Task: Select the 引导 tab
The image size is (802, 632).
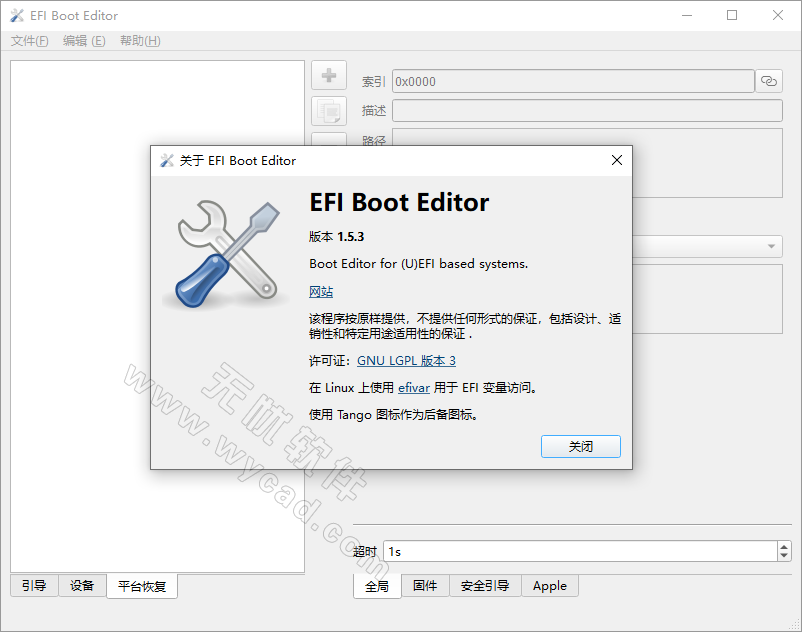Action: [x=33, y=586]
